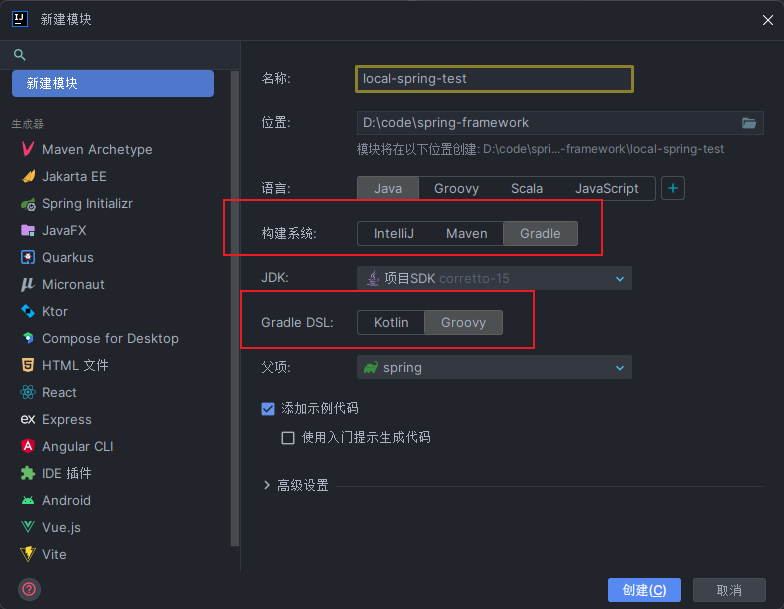Click the 创建(C) button
Viewport: 784px width, 609px height.
pos(644,590)
